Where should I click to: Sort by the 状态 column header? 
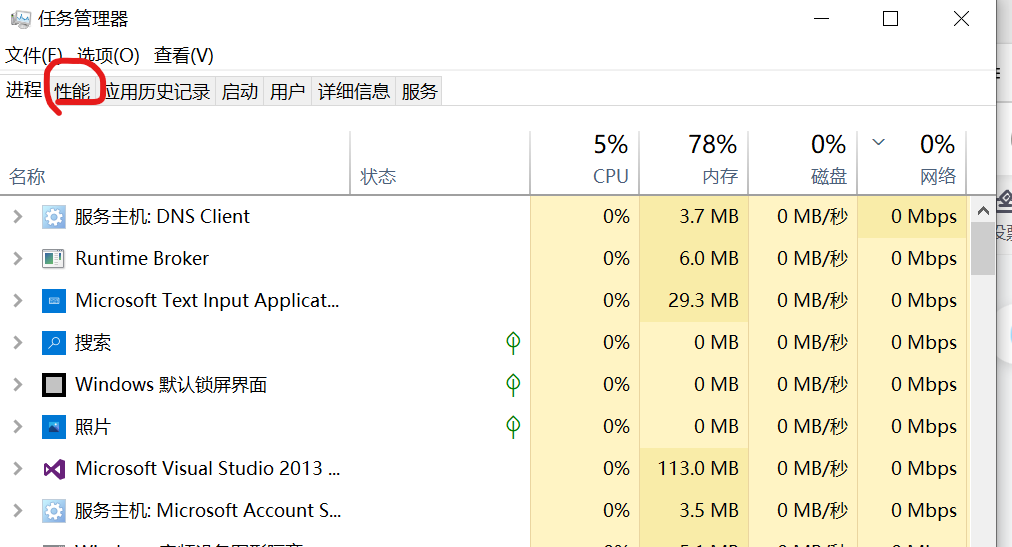click(x=440, y=163)
